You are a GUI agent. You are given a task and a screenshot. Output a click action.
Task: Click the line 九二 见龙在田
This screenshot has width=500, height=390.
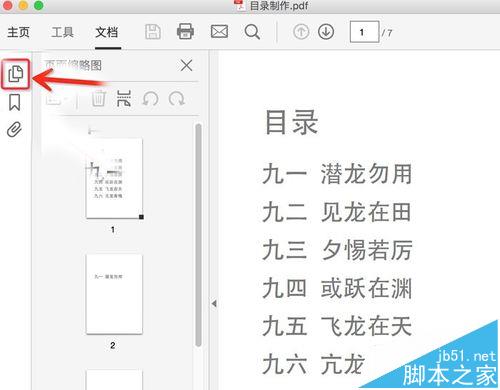pos(337,212)
